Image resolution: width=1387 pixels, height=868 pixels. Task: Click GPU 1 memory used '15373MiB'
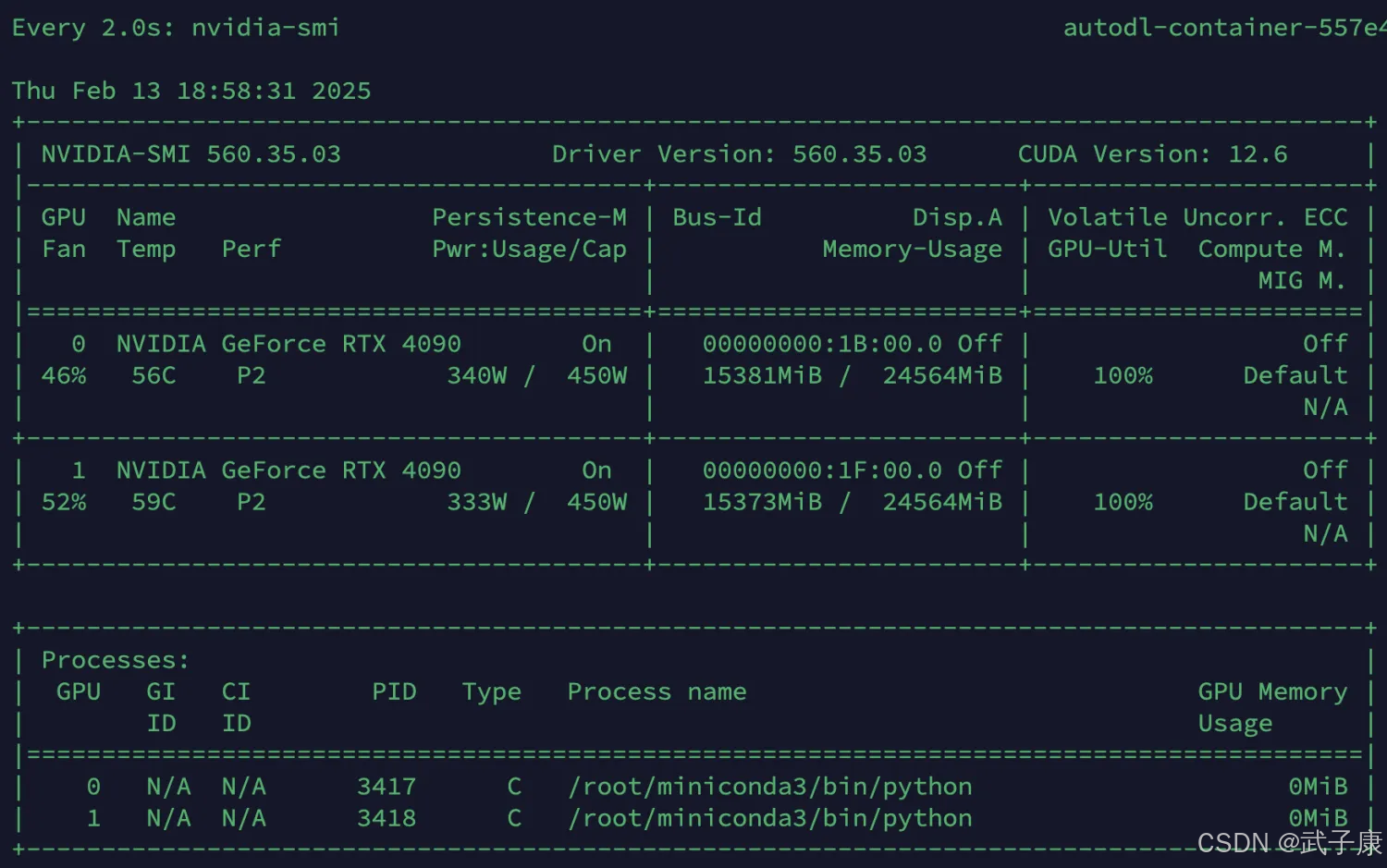click(x=762, y=502)
